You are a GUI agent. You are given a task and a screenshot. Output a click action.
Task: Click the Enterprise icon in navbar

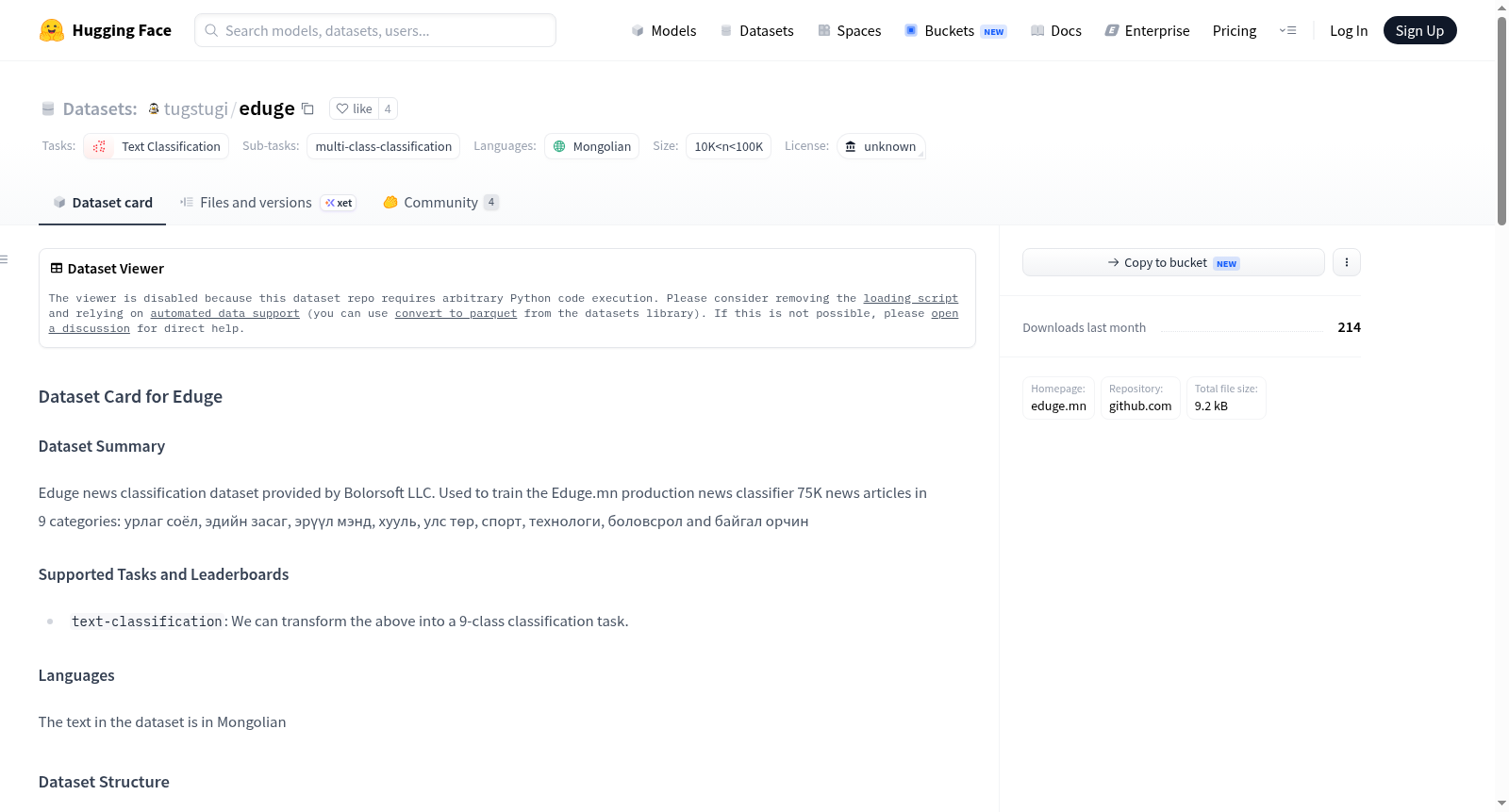(x=1112, y=30)
